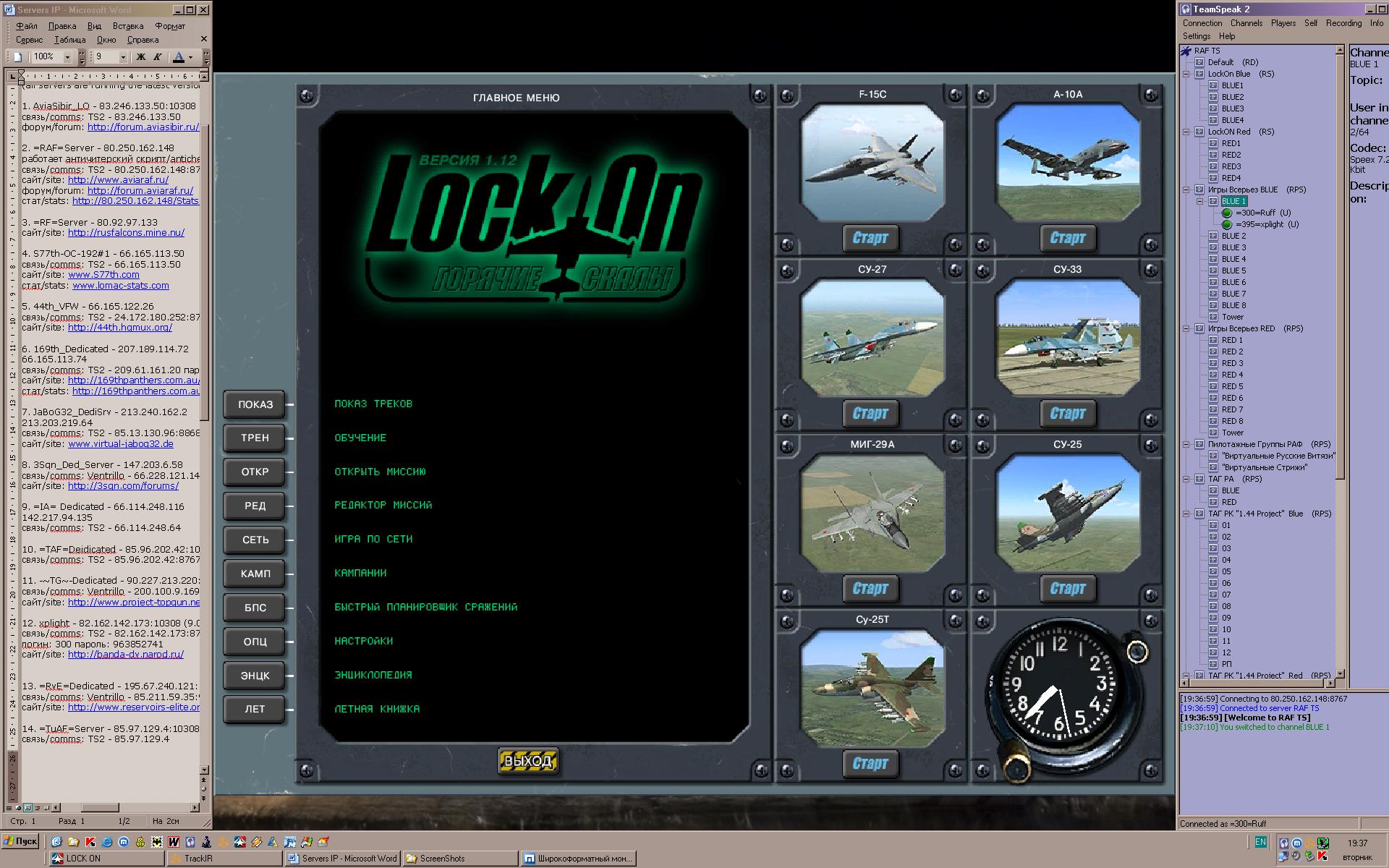This screenshot has width=1389, height=868.
Task: Collapse the LockOn Blue channel in TeamSpeak
Action: [x=1186, y=74]
